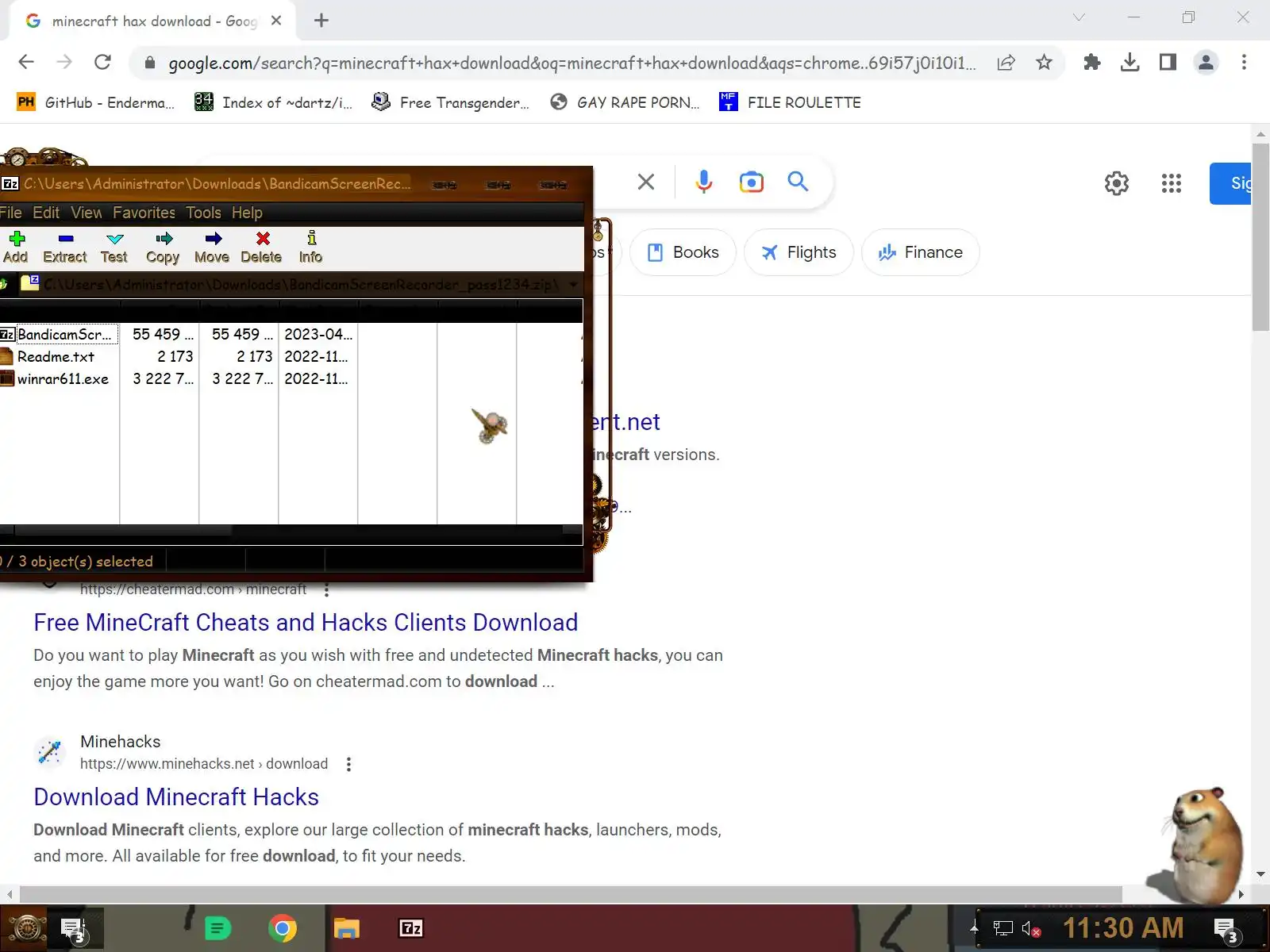Image resolution: width=1270 pixels, height=952 pixels.
Task: Click the page's vertical scrollbar
Action: click(1260, 236)
